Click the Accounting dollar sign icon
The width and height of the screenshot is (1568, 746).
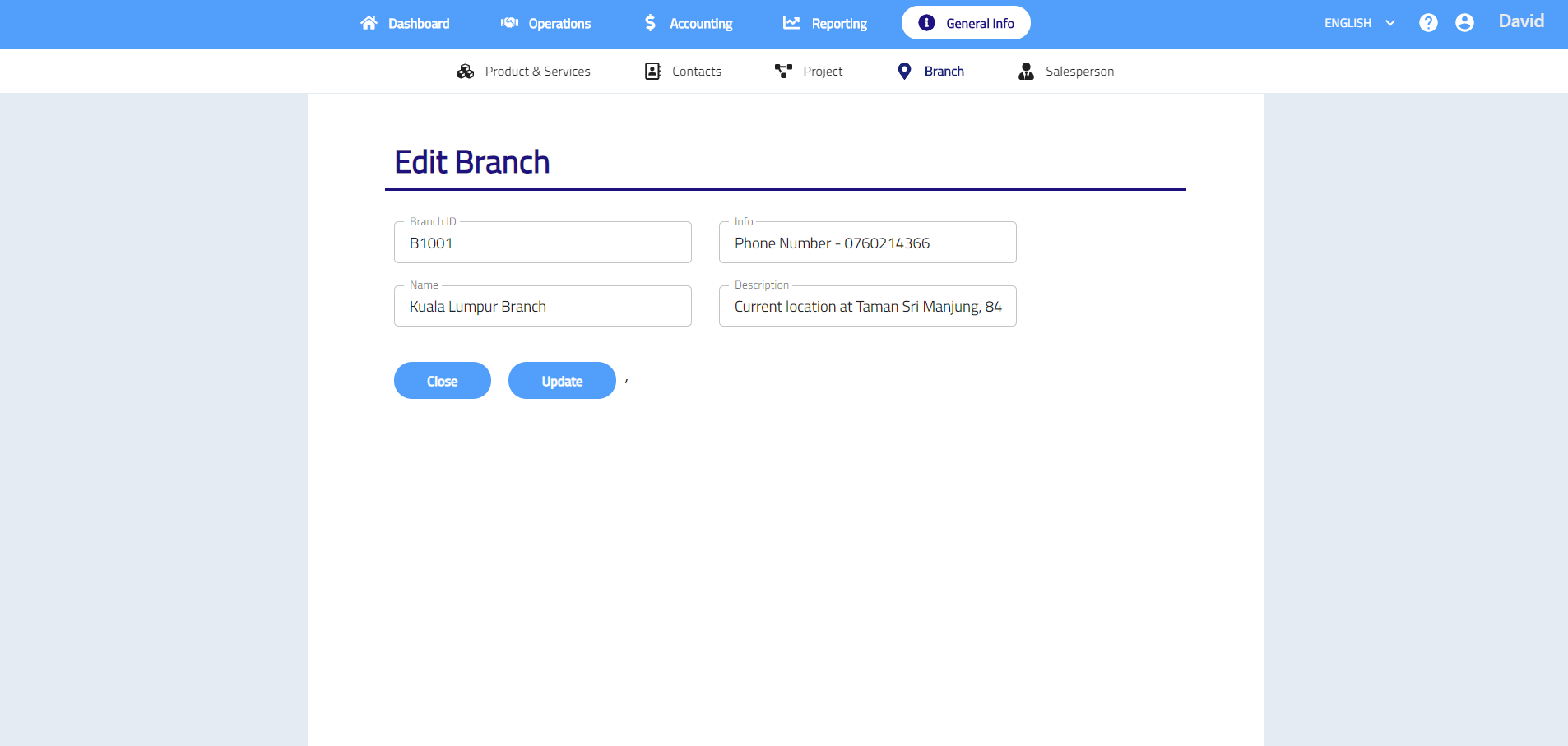tap(650, 23)
